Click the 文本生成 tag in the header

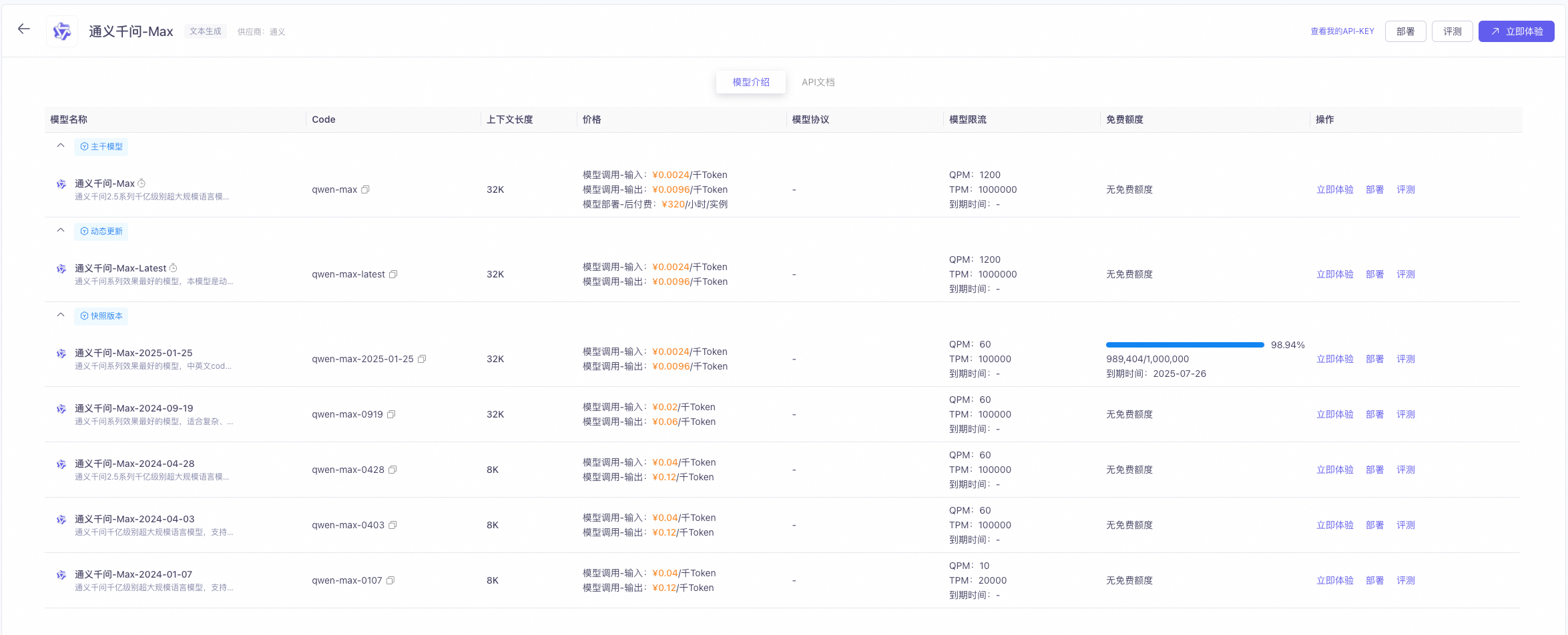(x=206, y=31)
